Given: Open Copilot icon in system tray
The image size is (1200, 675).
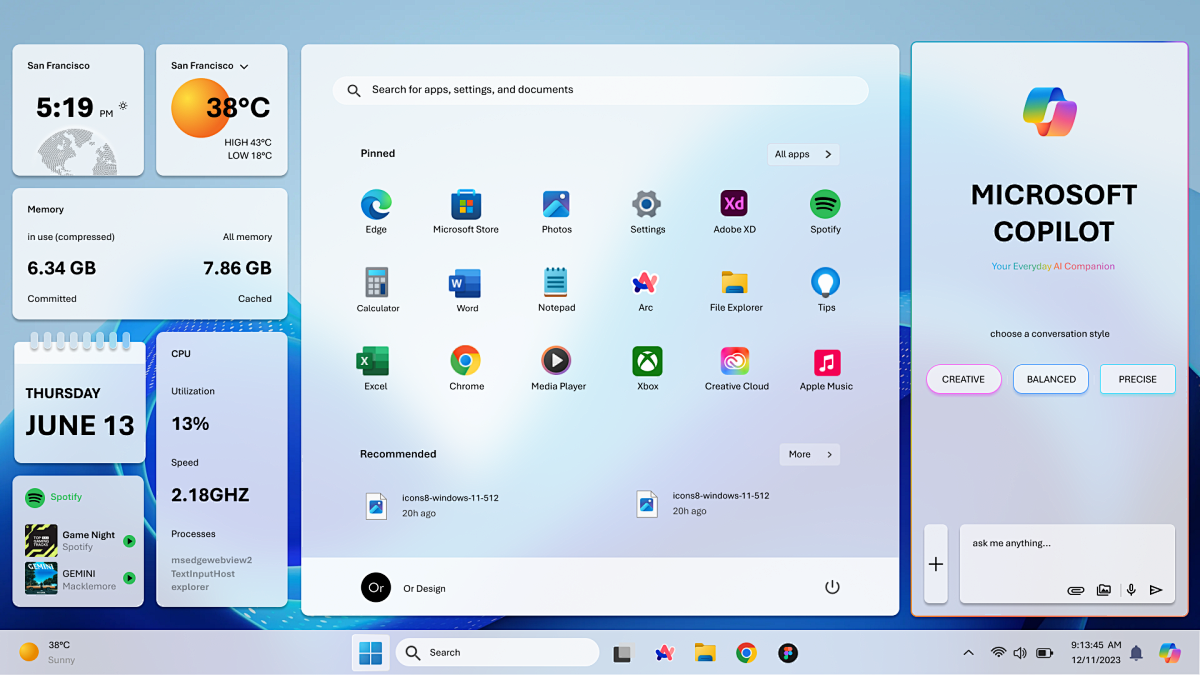Looking at the screenshot, I should tap(1170, 652).
